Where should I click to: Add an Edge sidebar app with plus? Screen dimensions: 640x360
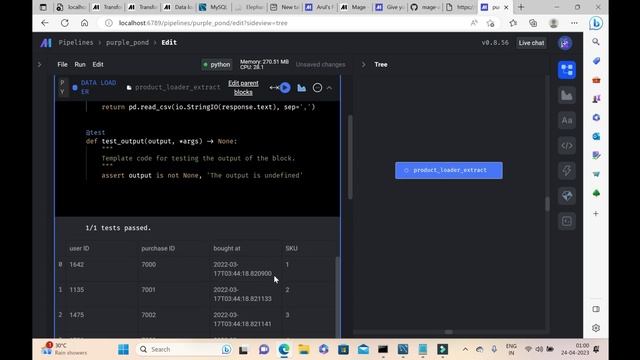[596, 213]
